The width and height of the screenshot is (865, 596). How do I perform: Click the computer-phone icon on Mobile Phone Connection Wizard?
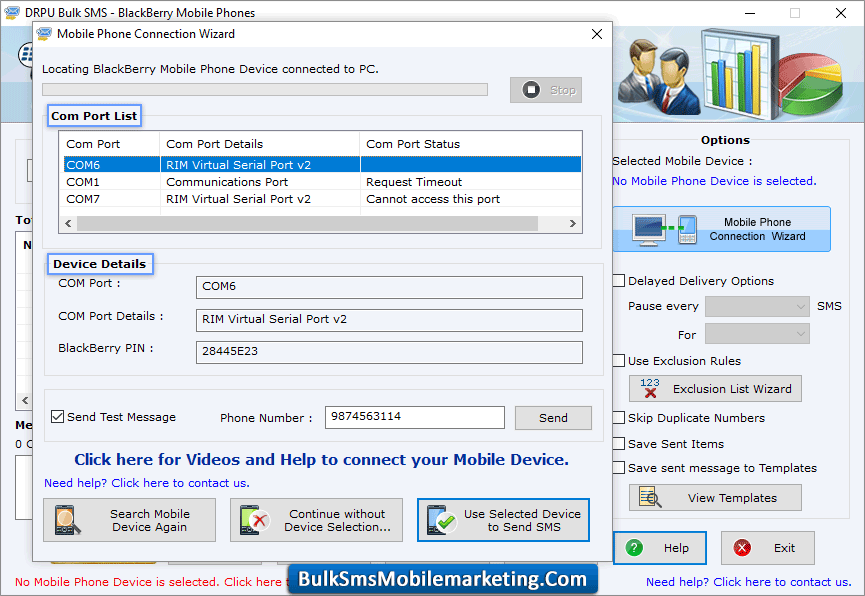click(x=665, y=230)
